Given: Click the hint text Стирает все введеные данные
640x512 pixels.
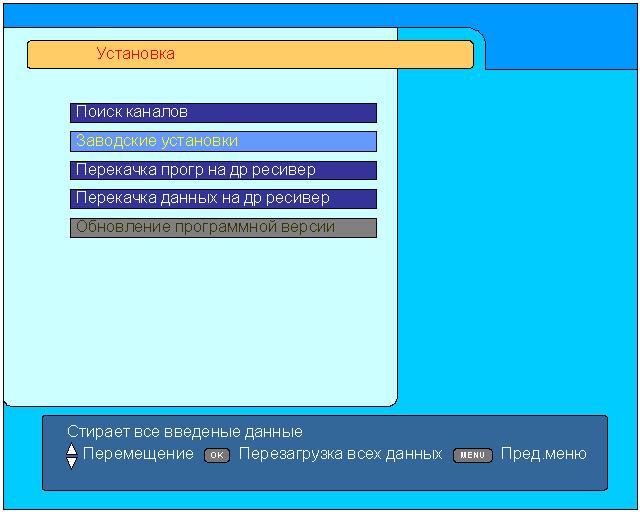Looking at the screenshot, I should (184, 432).
